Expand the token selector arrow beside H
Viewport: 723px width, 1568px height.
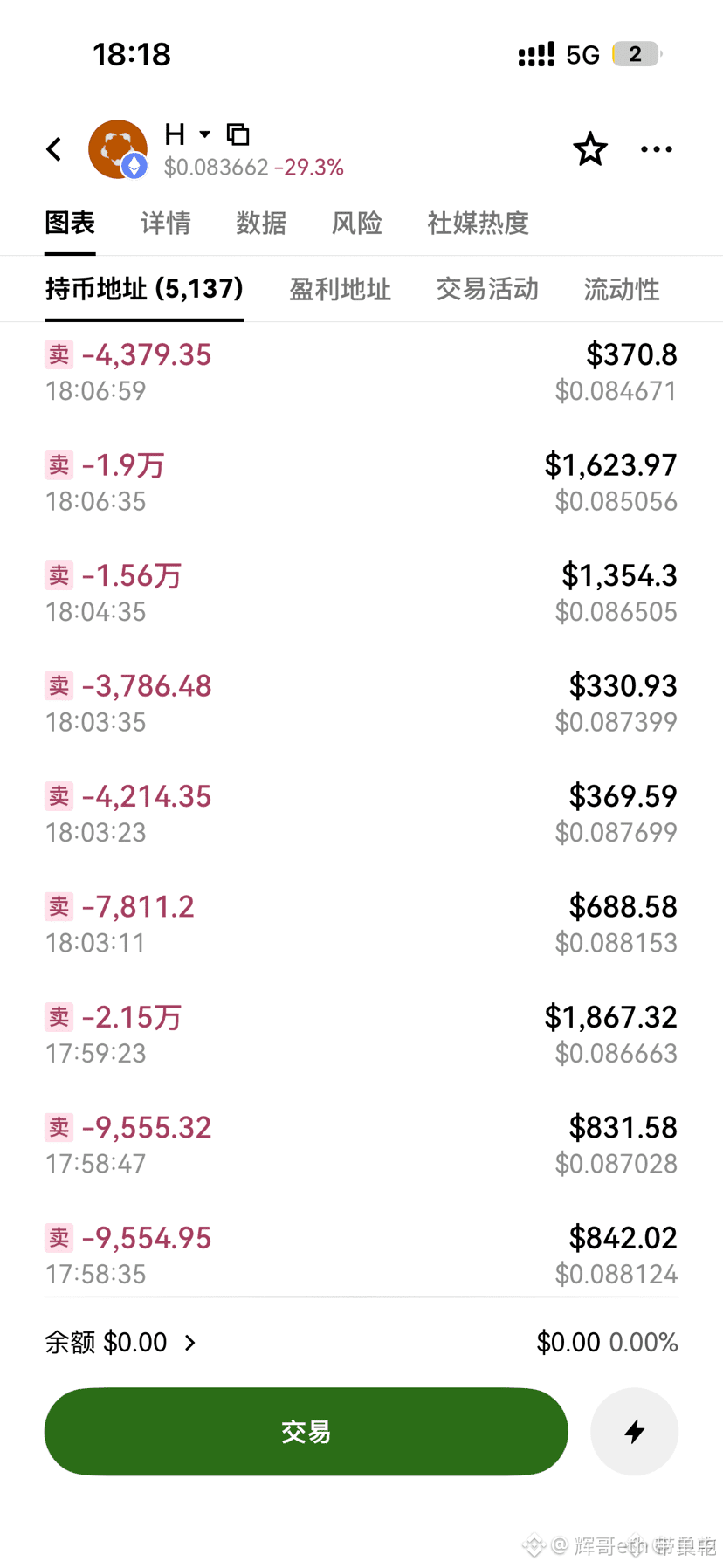coord(205,134)
